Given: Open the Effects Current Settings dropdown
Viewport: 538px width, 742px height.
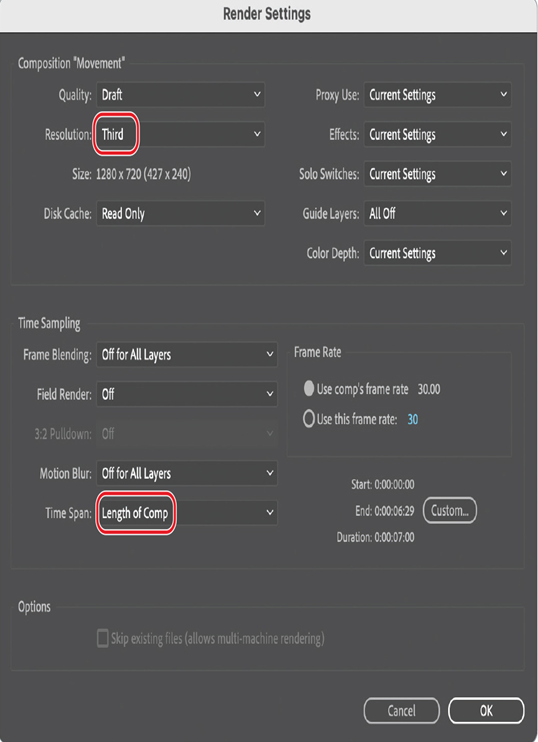Looking at the screenshot, I should [x=437, y=134].
